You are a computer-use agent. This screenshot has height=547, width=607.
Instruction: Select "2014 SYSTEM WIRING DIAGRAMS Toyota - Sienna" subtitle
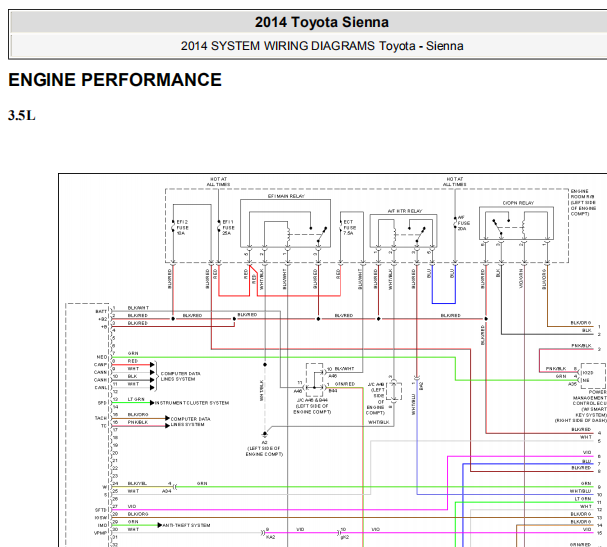pyautogui.click(x=322, y=46)
